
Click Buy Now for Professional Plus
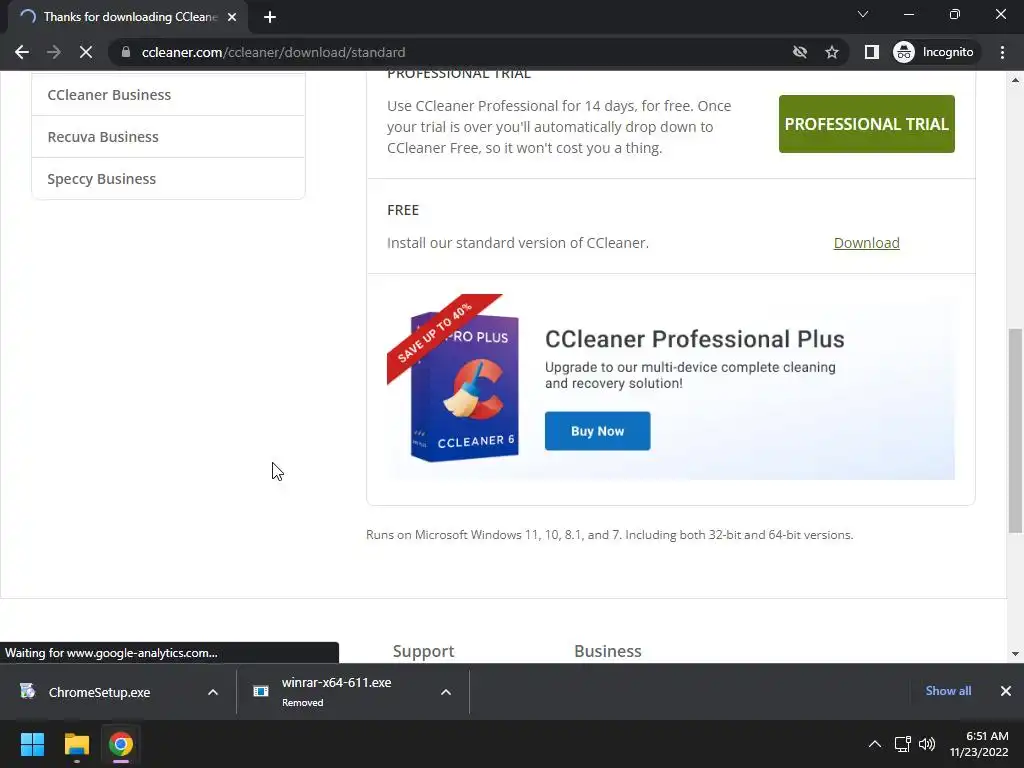pyautogui.click(x=598, y=431)
